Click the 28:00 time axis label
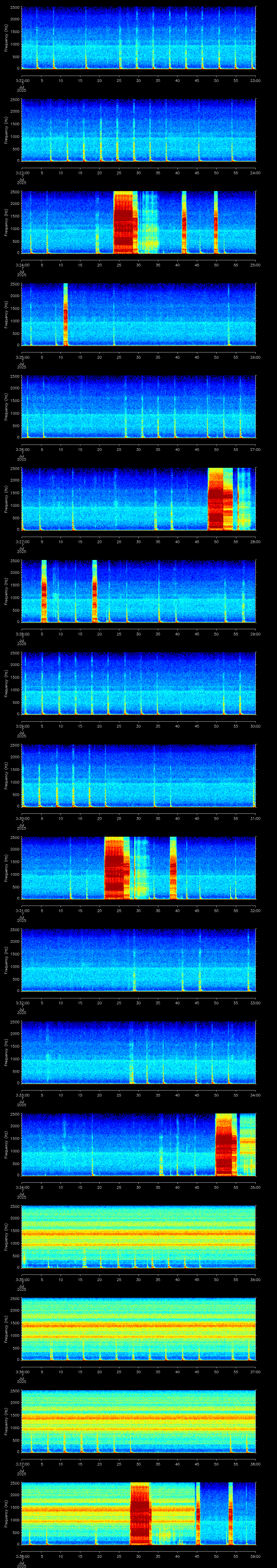 [x=256, y=542]
